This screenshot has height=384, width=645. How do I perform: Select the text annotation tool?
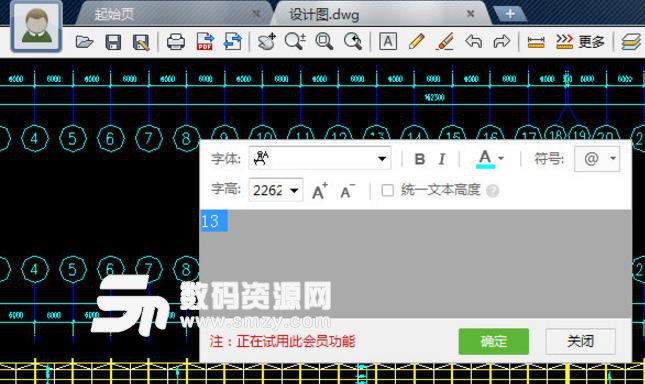tap(388, 42)
